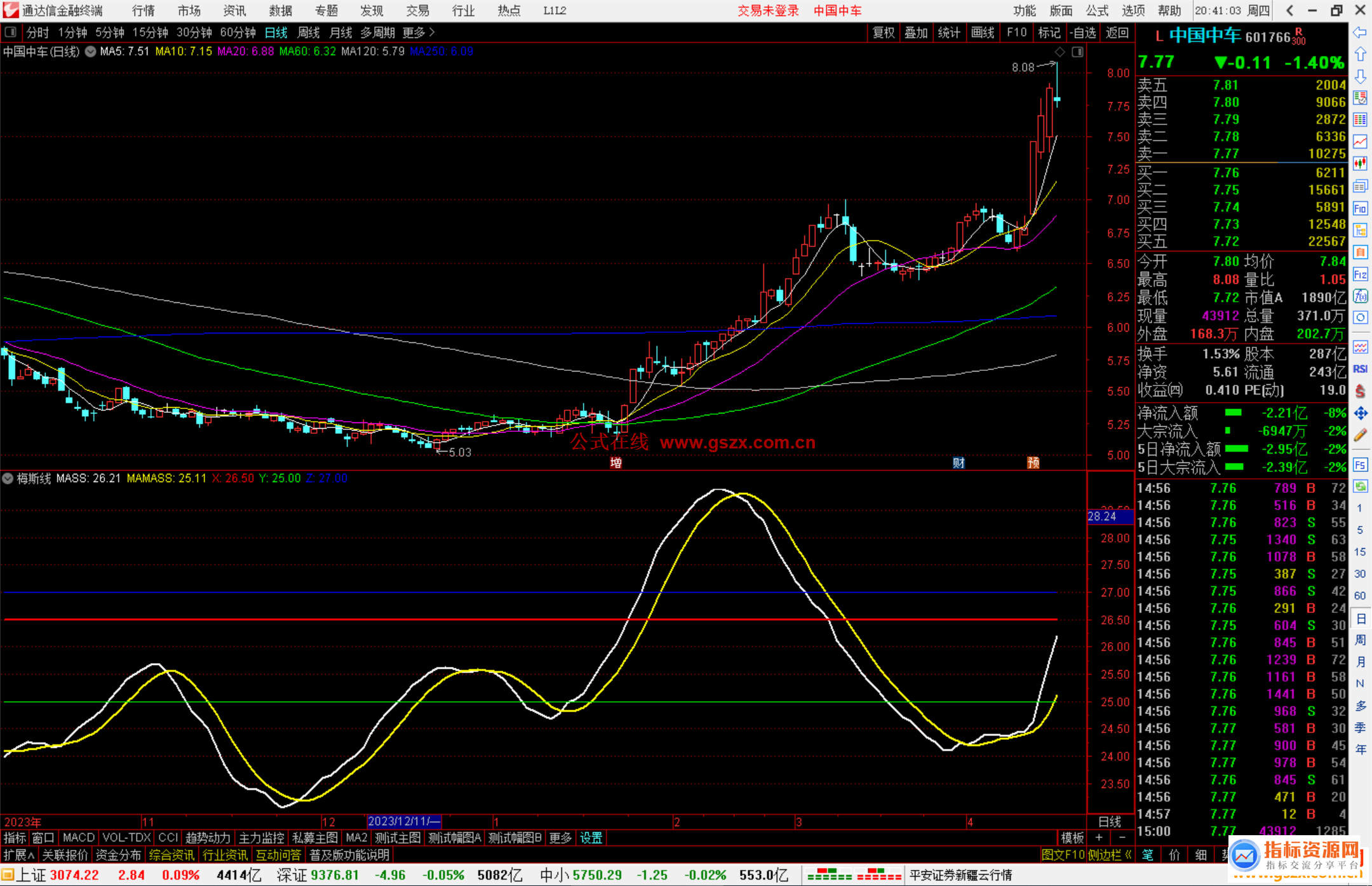This screenshot has width=1372, height=886.
Task: Open the 设置 settings link in indicator bar
Action: [591, 838]
